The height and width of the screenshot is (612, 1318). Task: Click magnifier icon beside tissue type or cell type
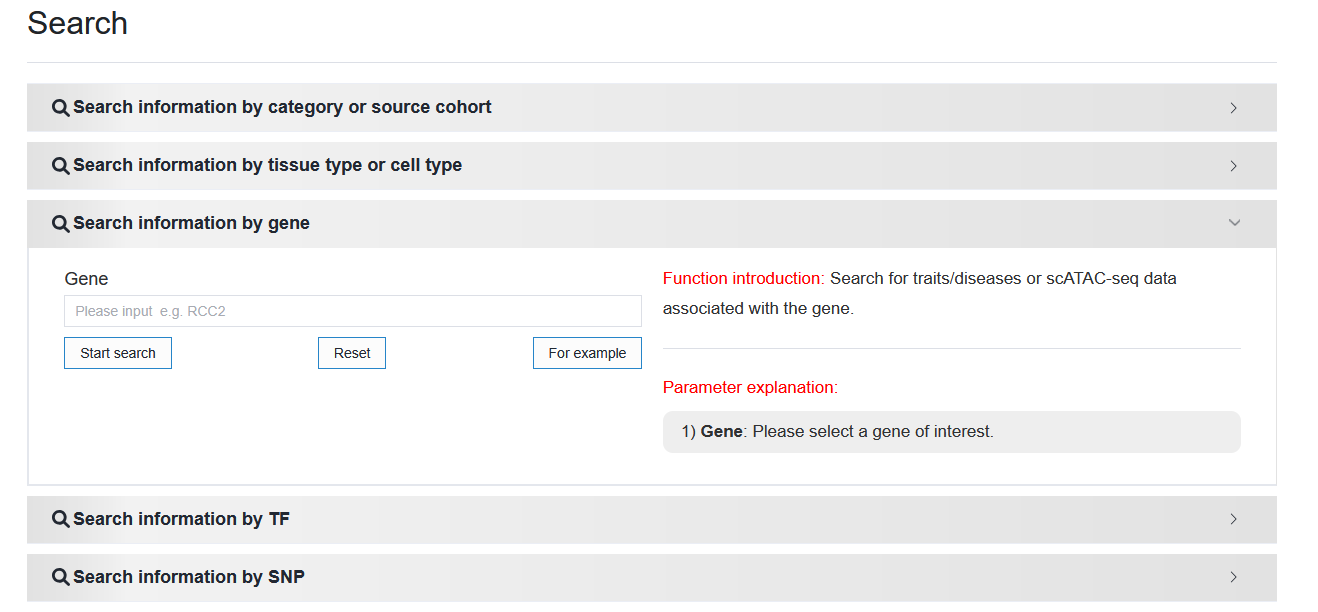click(61, 165)
